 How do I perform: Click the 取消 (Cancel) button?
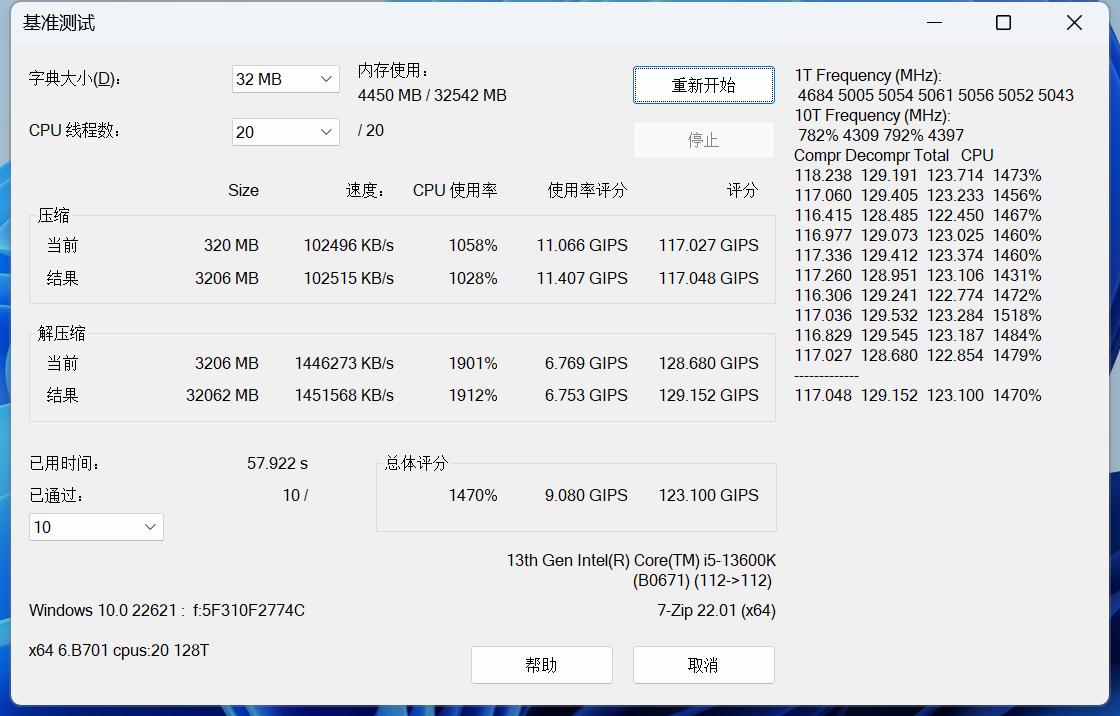pyautogui.click(x=703, y=664)
